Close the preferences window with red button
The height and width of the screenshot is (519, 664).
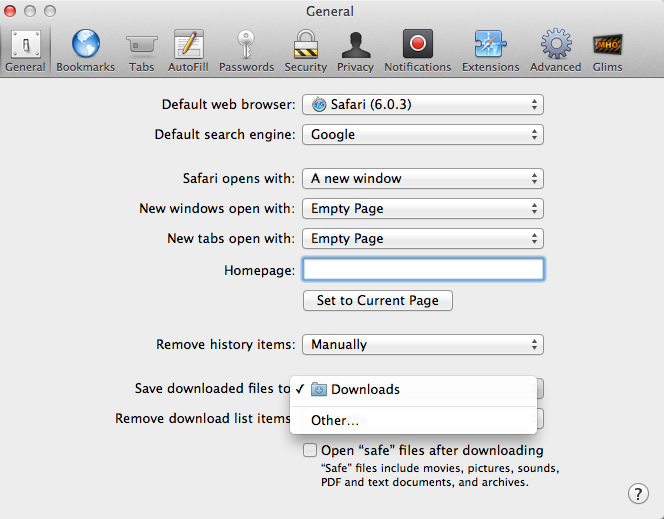[x=10, y=11]
